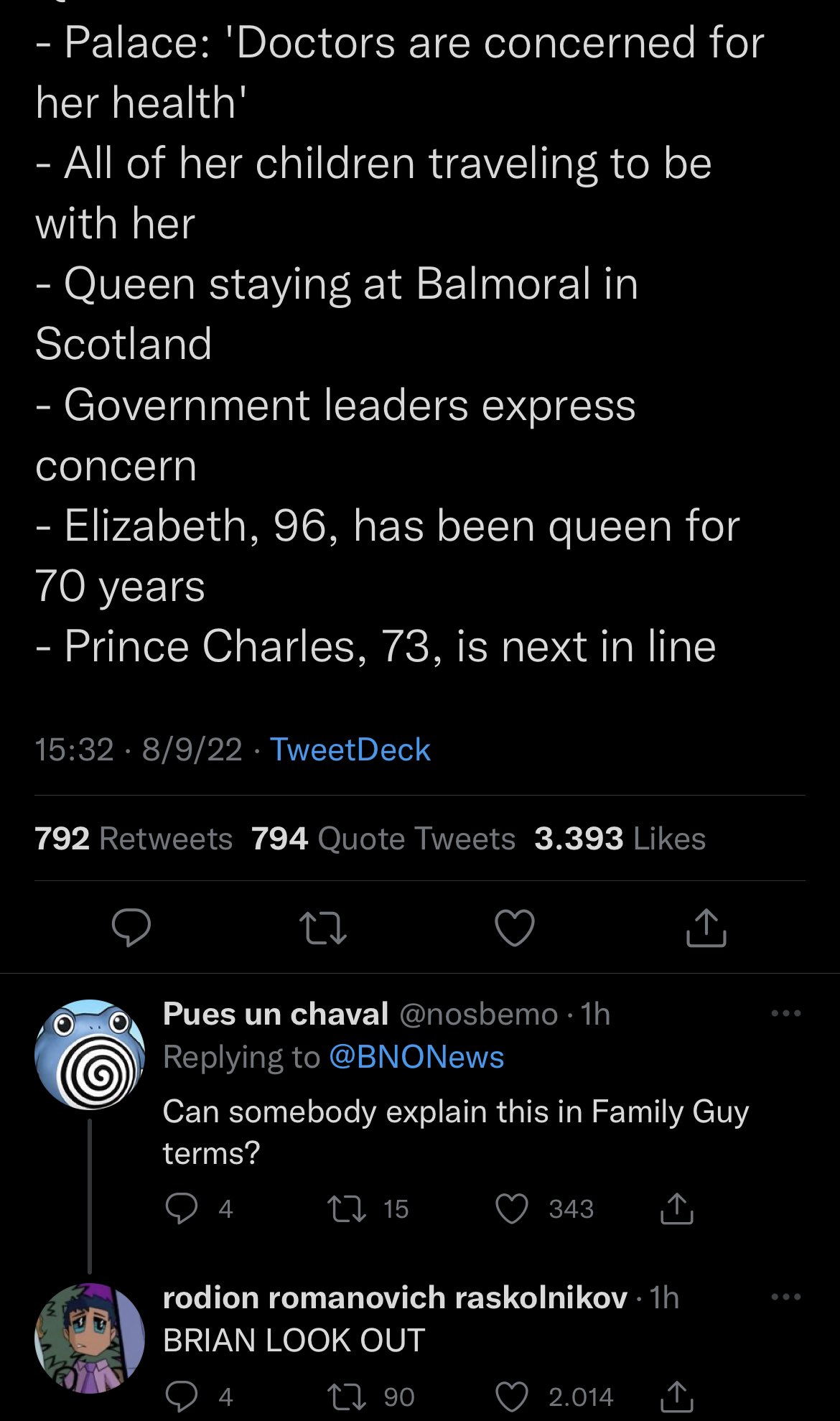View the 794 Quote Tweets list
The width and height of the screenshot is (840, 1421).
[383, 838]
